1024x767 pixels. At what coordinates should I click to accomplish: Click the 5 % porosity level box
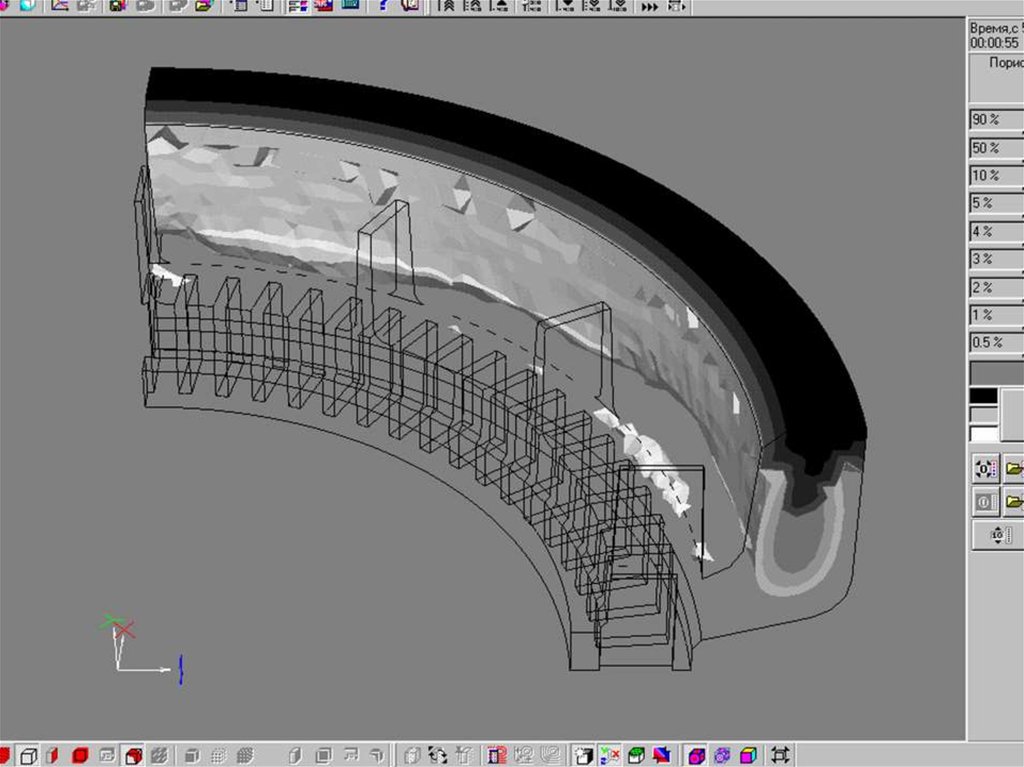coord(996,203)
